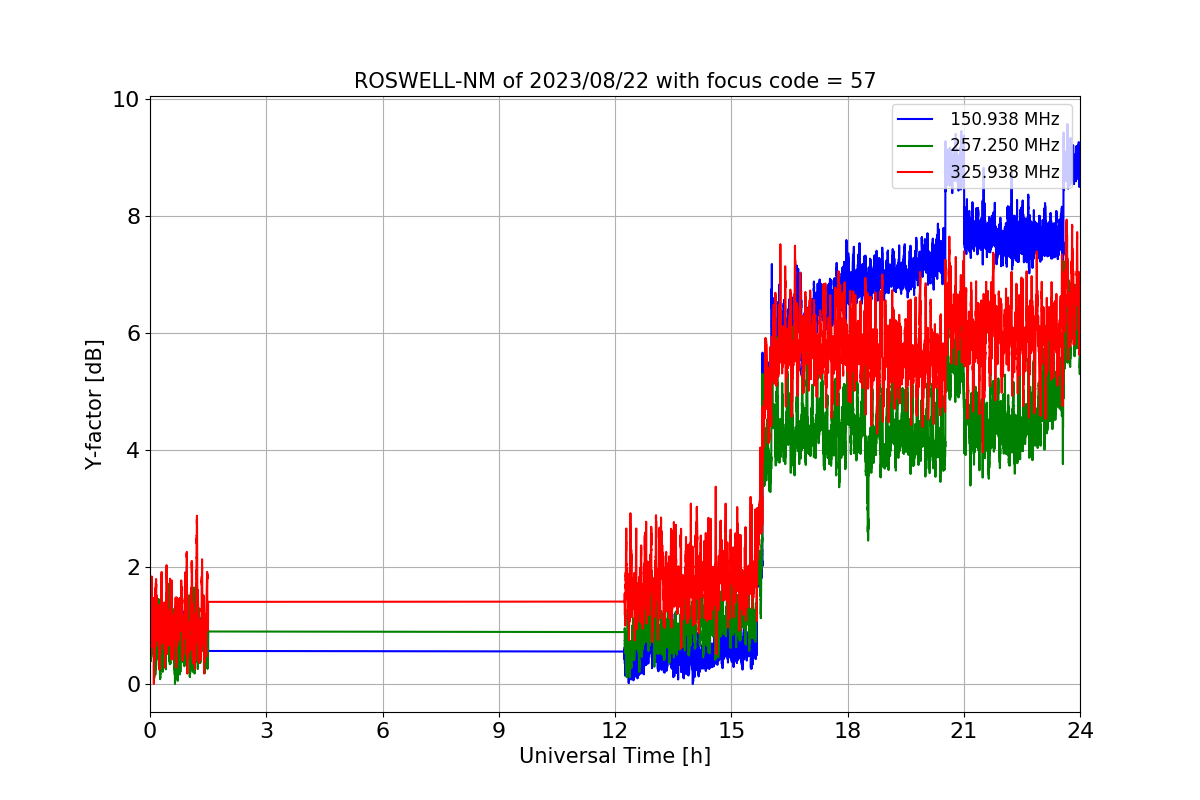Click x-axis tick label 21

[964, 731]
